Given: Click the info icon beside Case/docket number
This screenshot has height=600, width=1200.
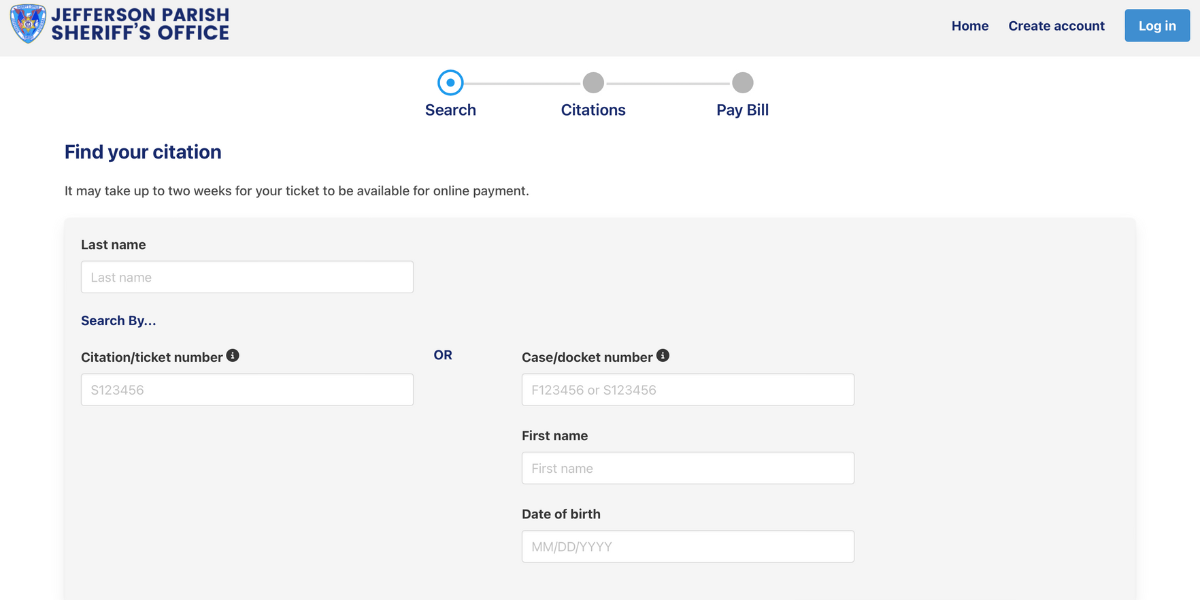Looking at the screenshot, I should (663, 355).
